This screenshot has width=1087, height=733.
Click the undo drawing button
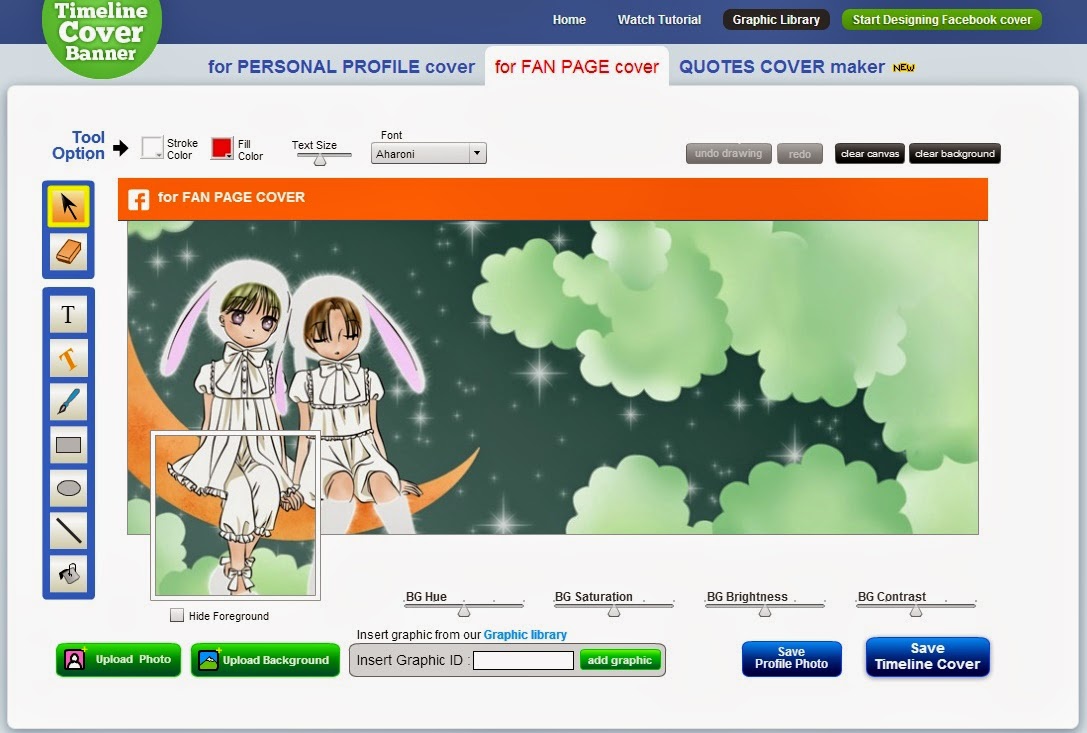pos(729,153)
